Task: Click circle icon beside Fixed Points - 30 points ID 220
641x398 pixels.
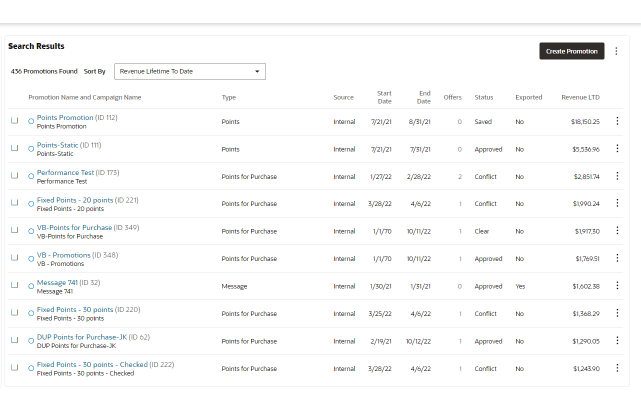Action: click(31, 313)
